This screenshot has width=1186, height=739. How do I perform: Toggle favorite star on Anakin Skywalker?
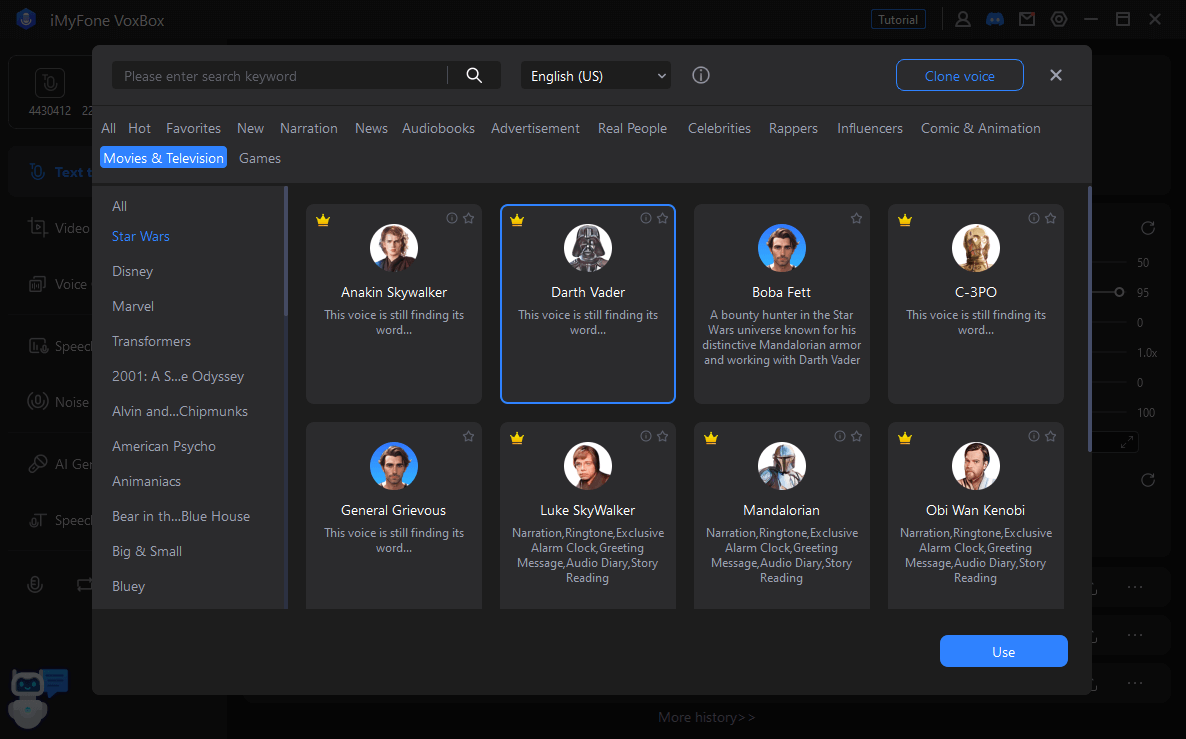468,218
